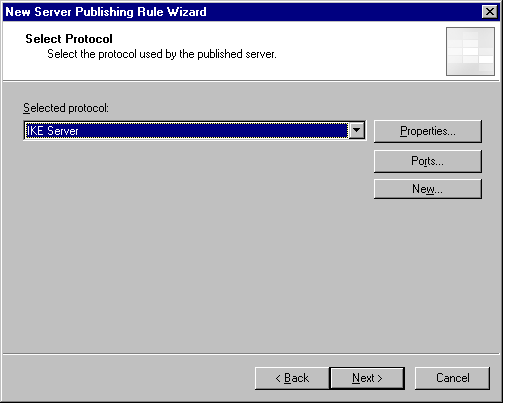Go Back to the previous wizard step
Viewport: 506px width, 406px height.
pyautogui.click(x=292, y=378)
